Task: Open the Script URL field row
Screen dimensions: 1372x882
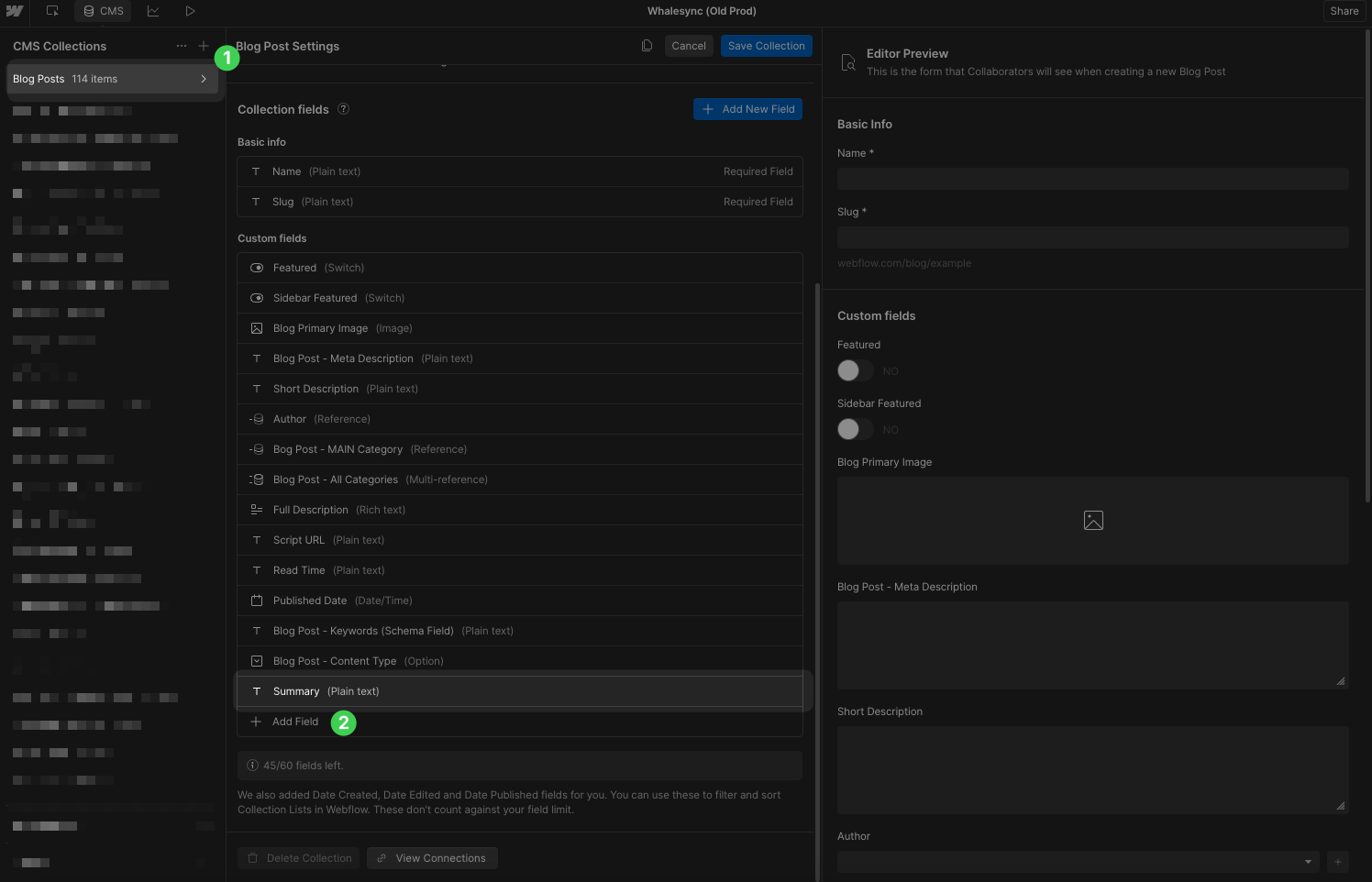Action: (520, 540)
